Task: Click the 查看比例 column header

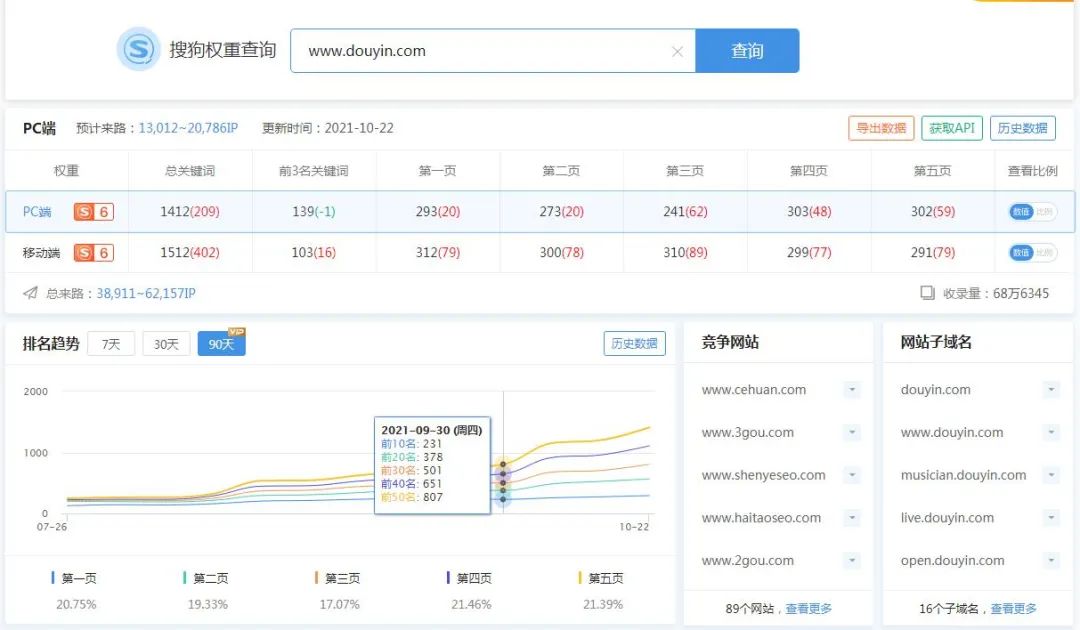Action: click(1032, 171)
